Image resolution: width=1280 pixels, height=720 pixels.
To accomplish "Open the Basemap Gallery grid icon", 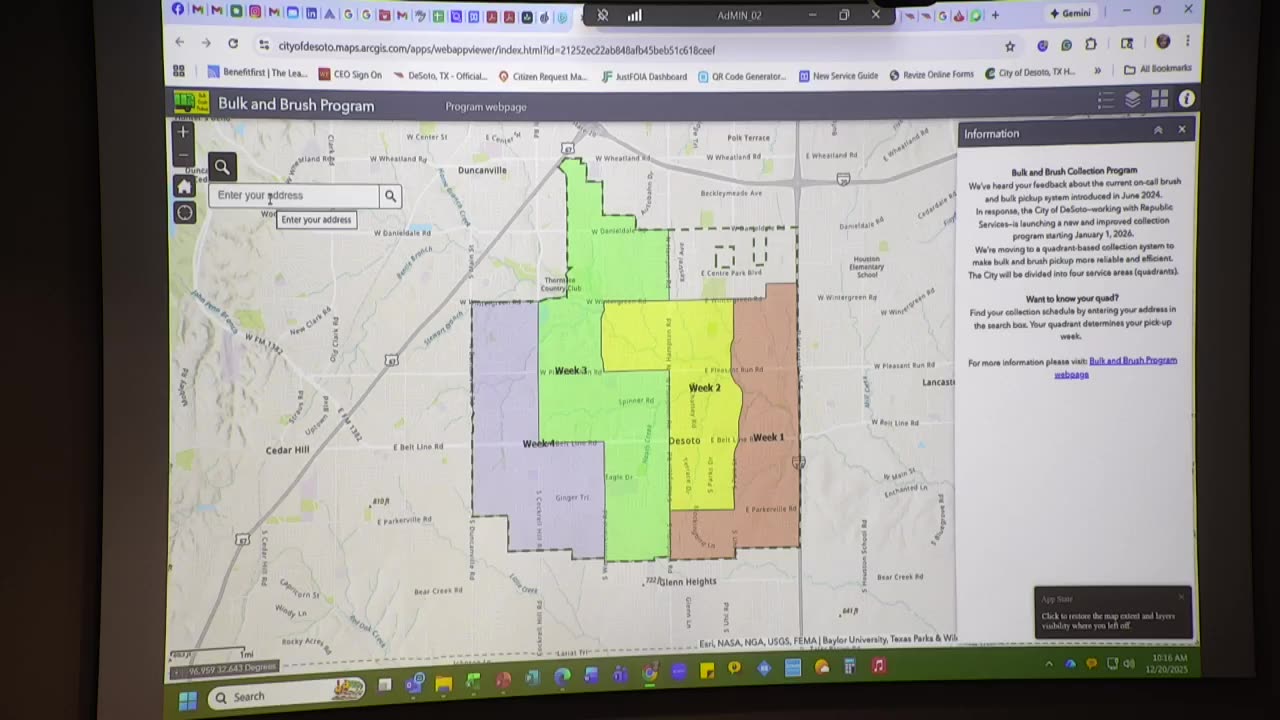I will click(x=1160, y=99).
